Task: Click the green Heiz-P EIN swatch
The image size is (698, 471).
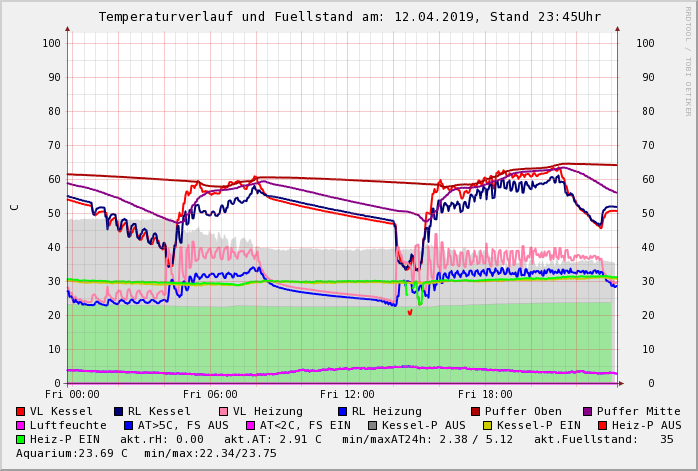Action: click(21, 439)
